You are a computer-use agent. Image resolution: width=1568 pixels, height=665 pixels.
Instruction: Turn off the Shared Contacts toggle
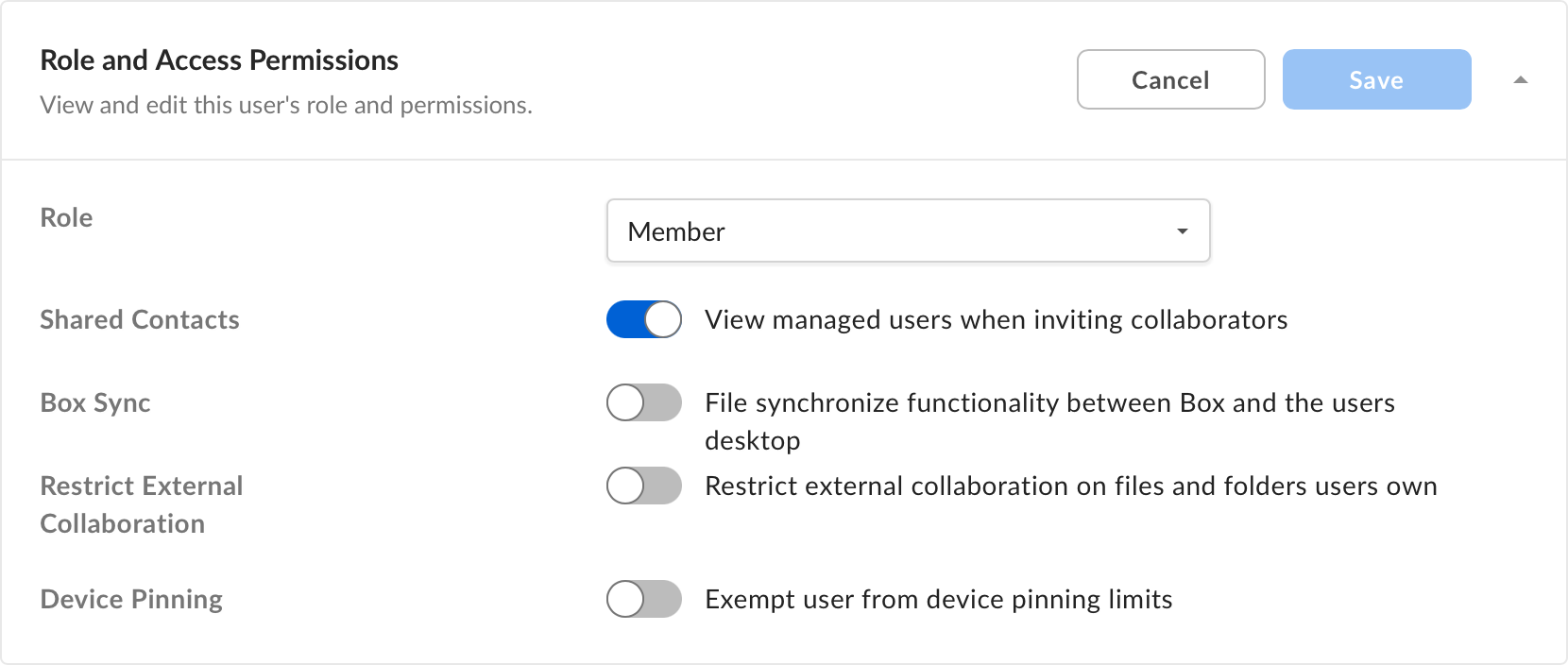[x=643, y=319]
